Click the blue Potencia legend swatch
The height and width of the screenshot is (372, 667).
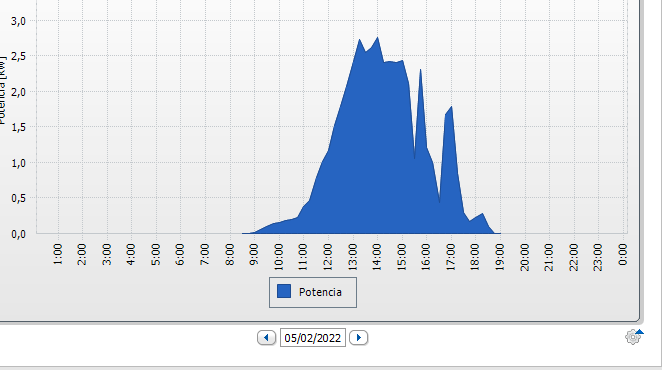pos(284,292)
